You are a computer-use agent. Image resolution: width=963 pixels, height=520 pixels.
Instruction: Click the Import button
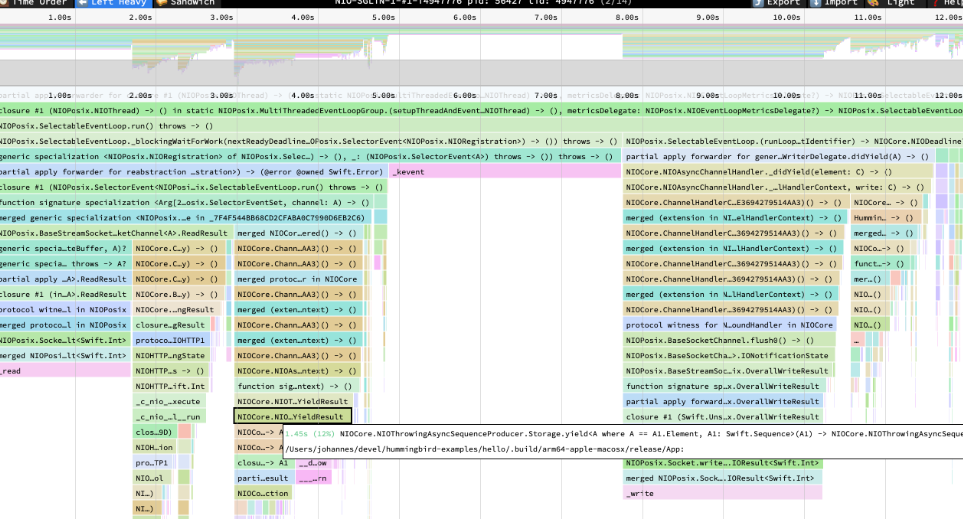tap(834, 3)
